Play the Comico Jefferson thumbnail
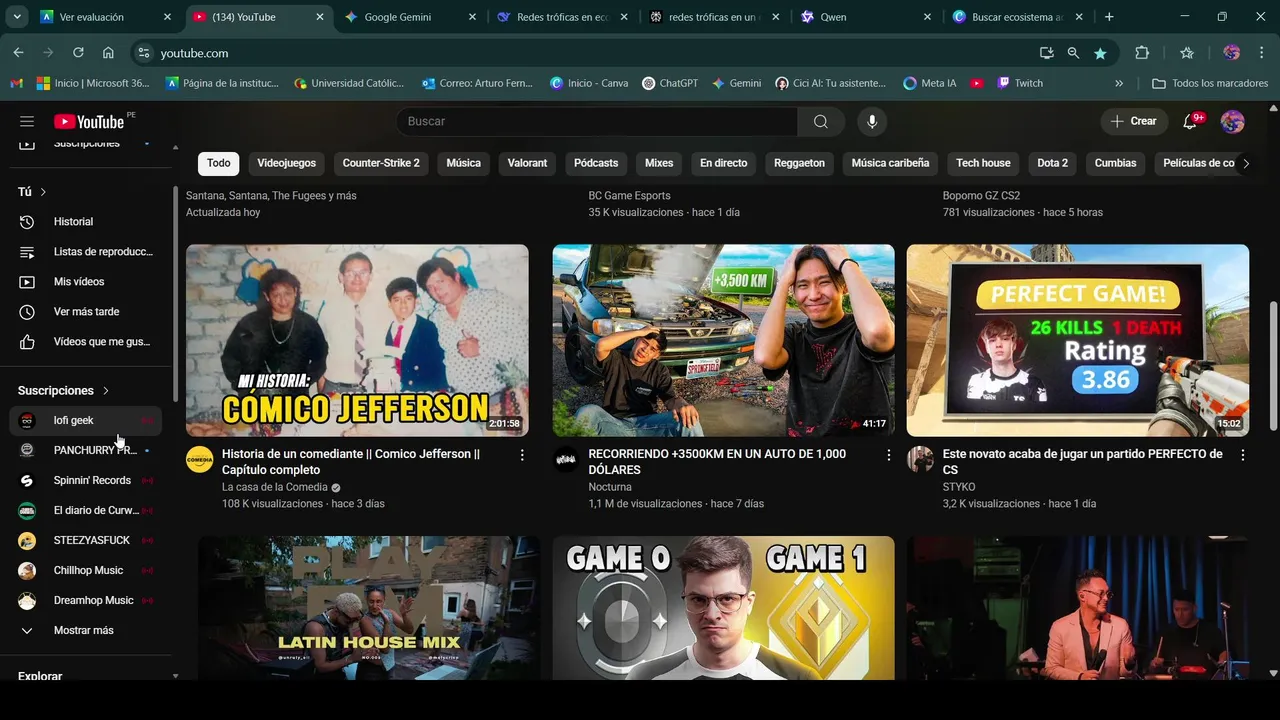This screenshot has width=1280, height=720. tap(357, 340)
